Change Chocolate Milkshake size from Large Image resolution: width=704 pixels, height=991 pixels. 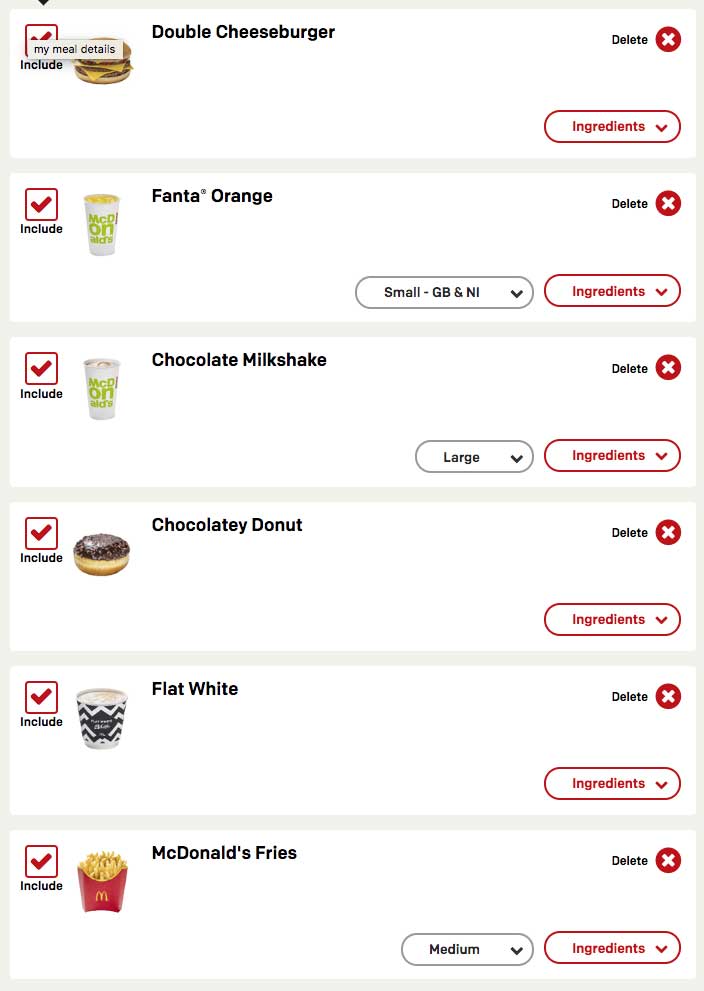[474, 457]
